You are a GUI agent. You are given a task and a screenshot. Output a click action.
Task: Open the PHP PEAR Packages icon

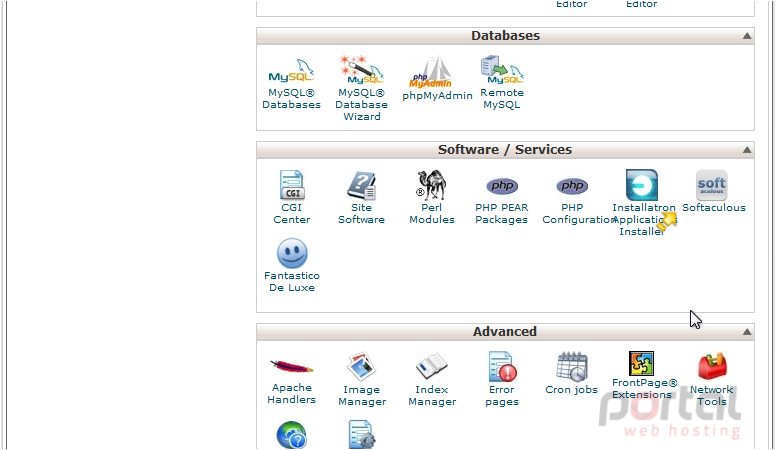pos(502,186)
